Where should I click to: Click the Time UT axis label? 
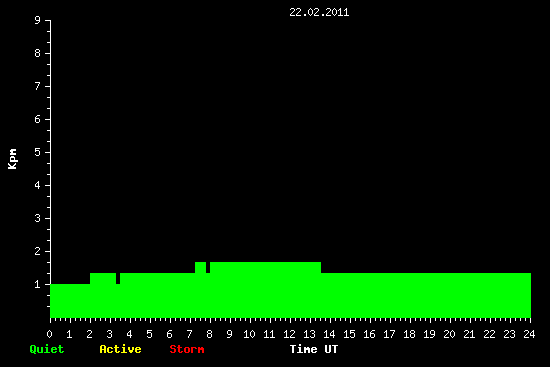(314, 349)
